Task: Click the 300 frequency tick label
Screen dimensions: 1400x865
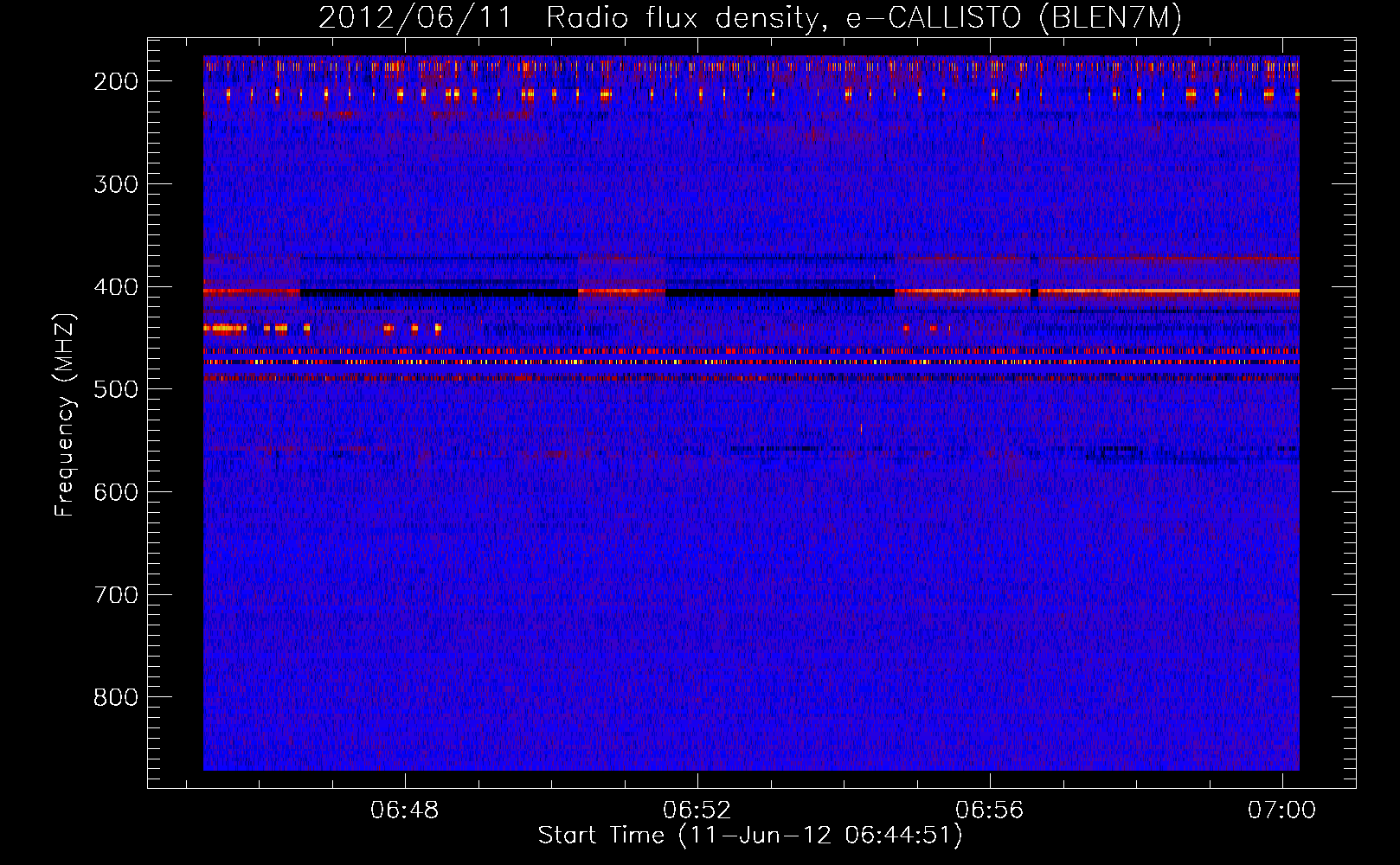Action: click(116, 184)
